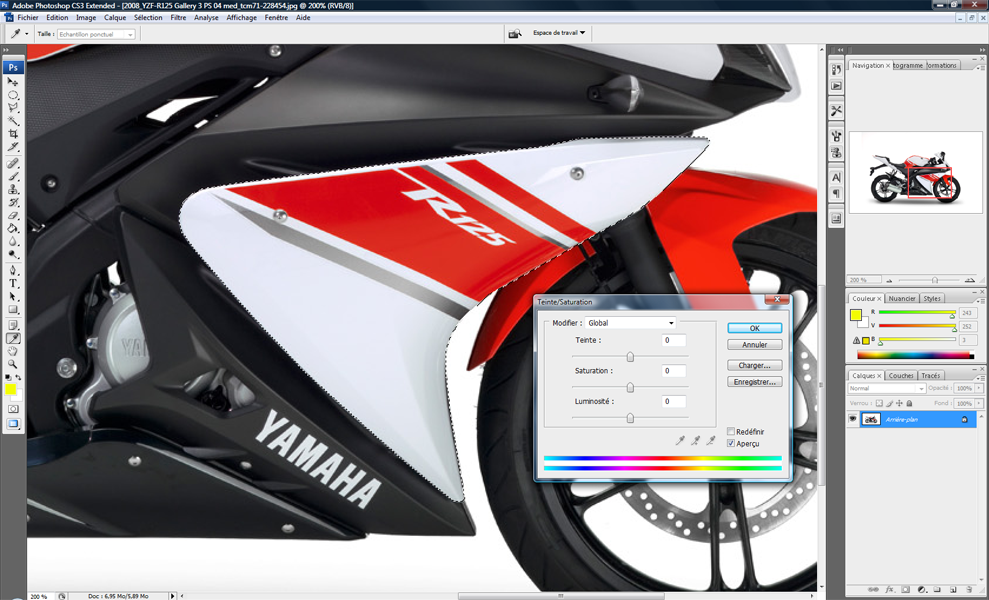Screen dimensions: 989x600
Task: Open the Opacité arrow flyout
Action: pos(979,388)
